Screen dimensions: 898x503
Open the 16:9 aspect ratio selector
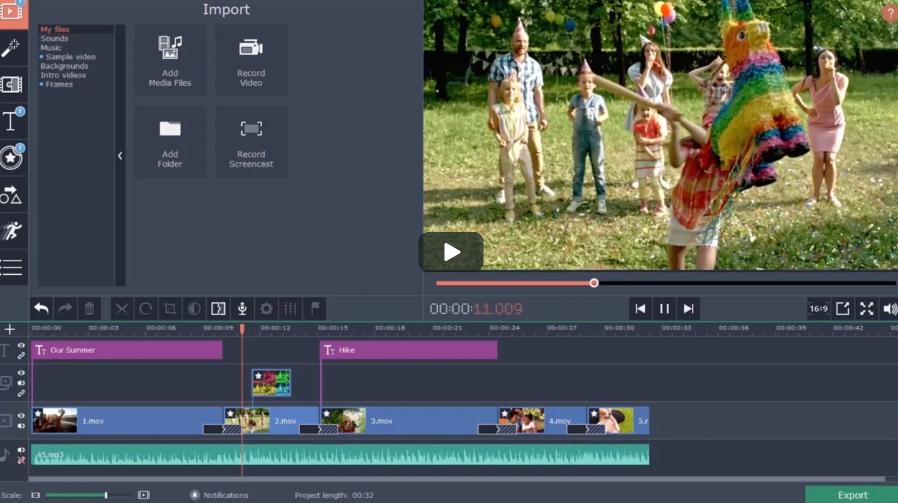(x=818, y=309)
